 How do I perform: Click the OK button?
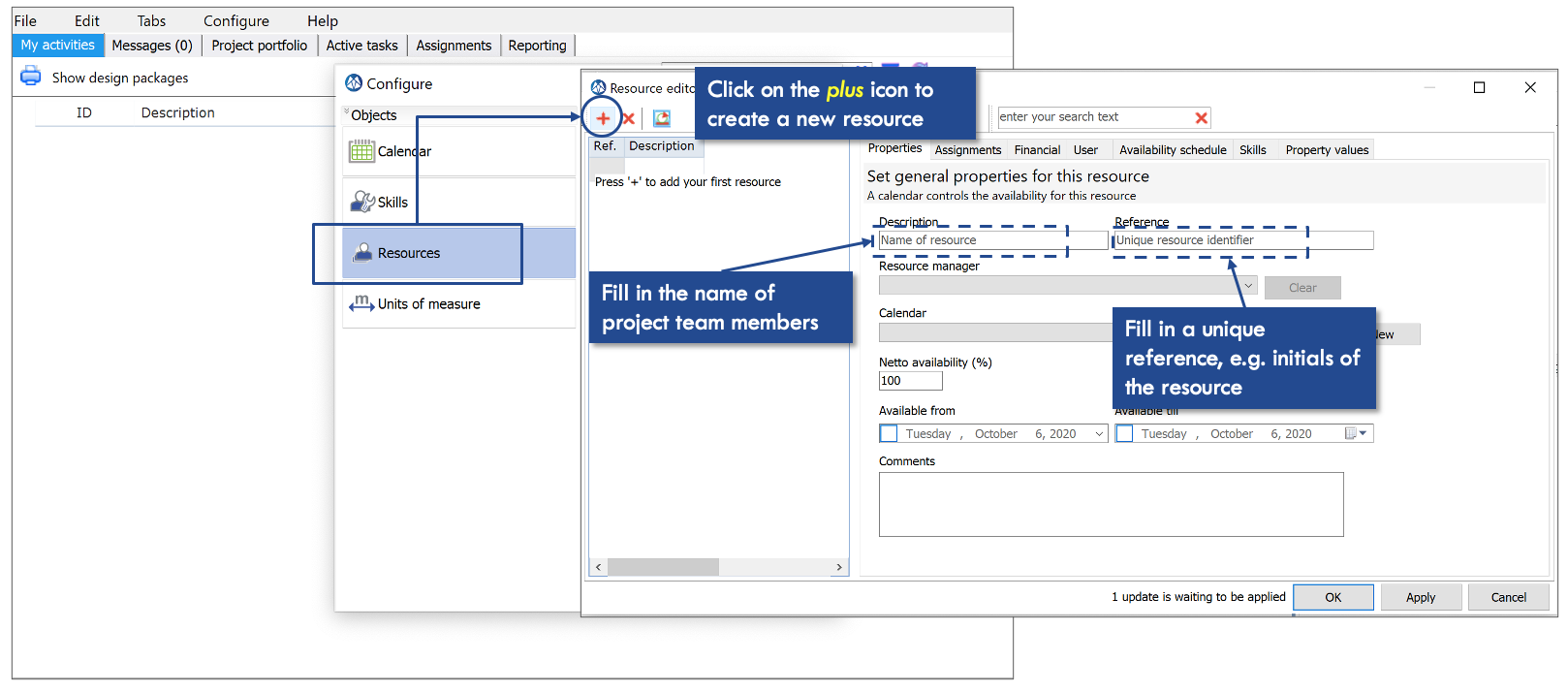click(x=1333, y=597)
